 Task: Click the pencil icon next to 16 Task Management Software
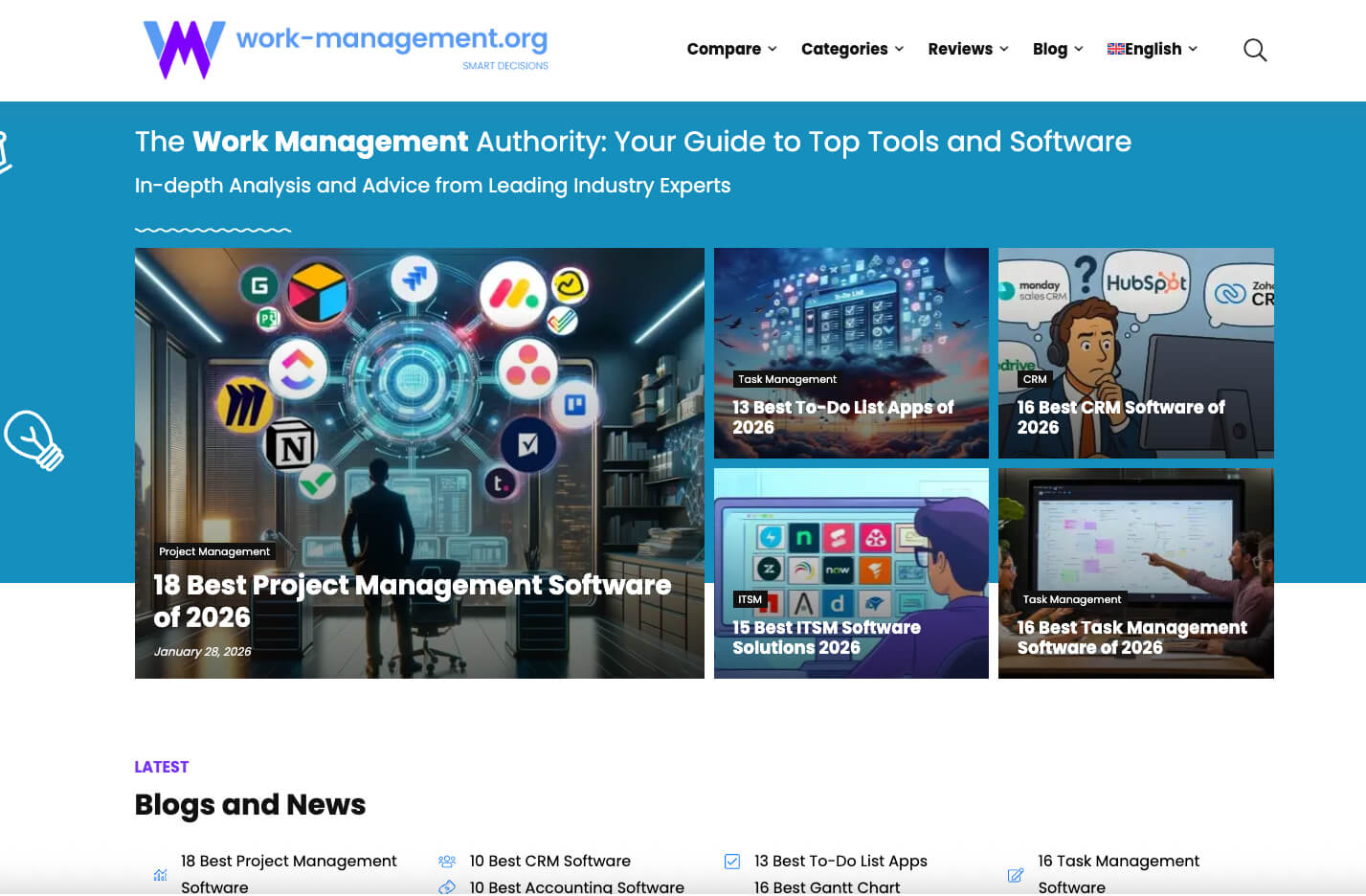[1015, 873]
